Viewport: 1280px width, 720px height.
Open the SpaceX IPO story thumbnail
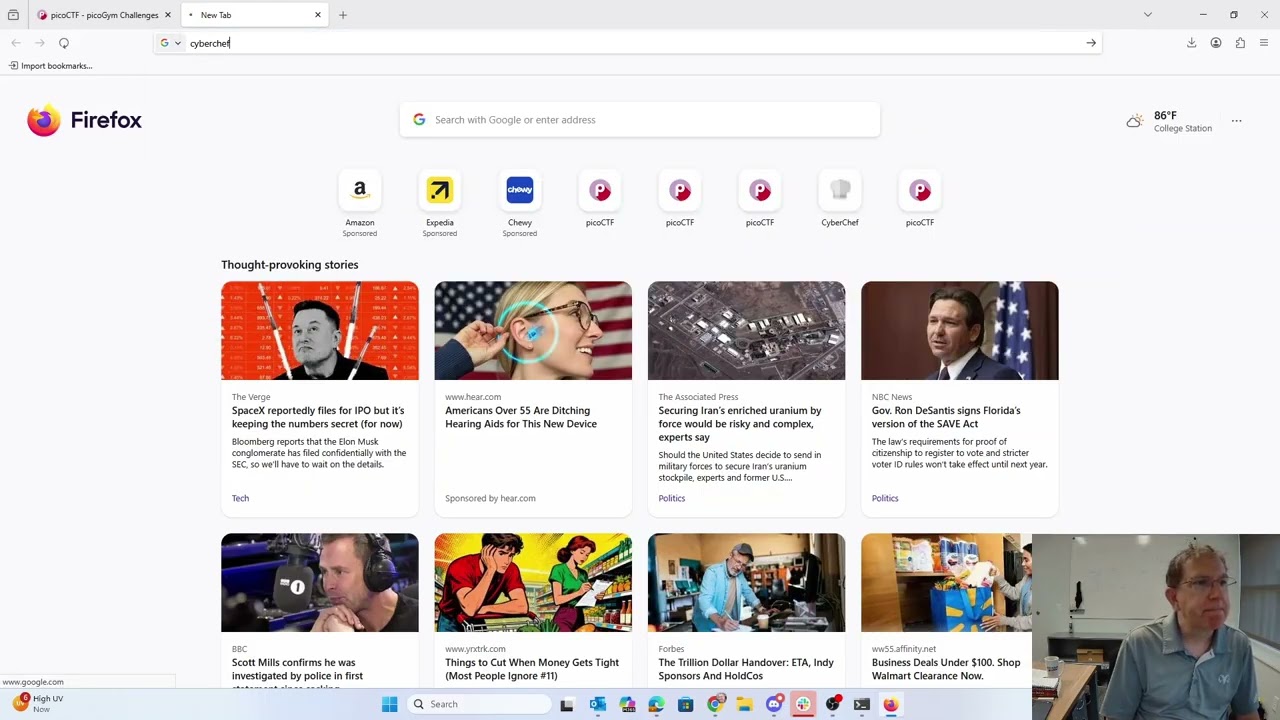pos(320,331)
